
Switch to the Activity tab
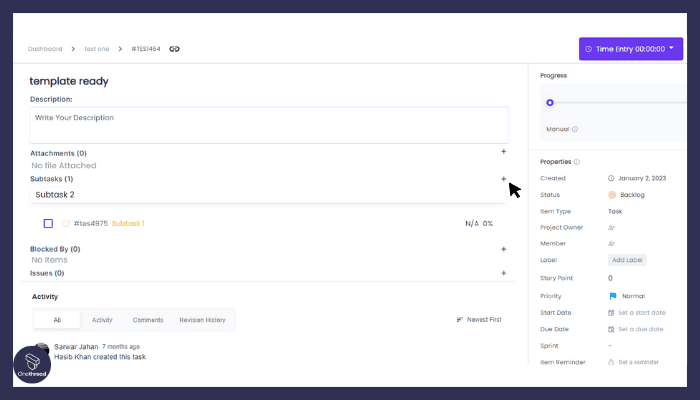102,320
